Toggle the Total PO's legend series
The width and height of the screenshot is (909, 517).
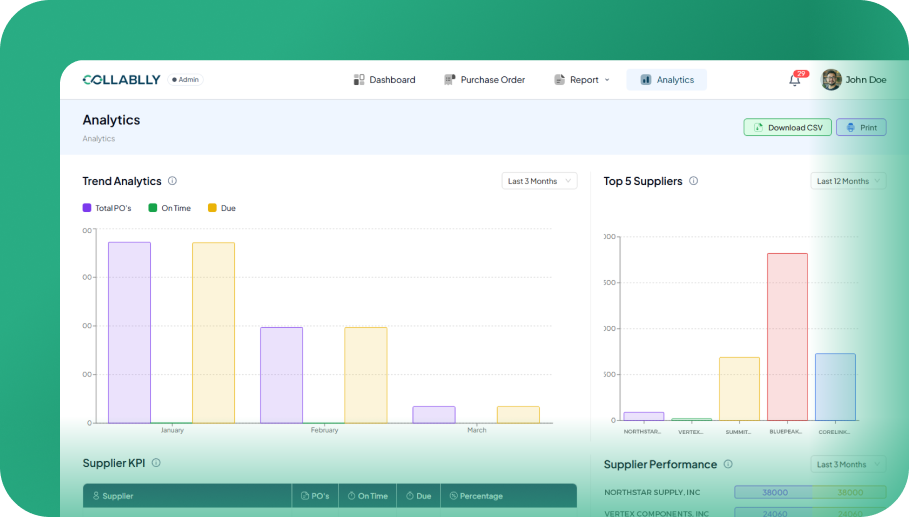tap(107, 208)
